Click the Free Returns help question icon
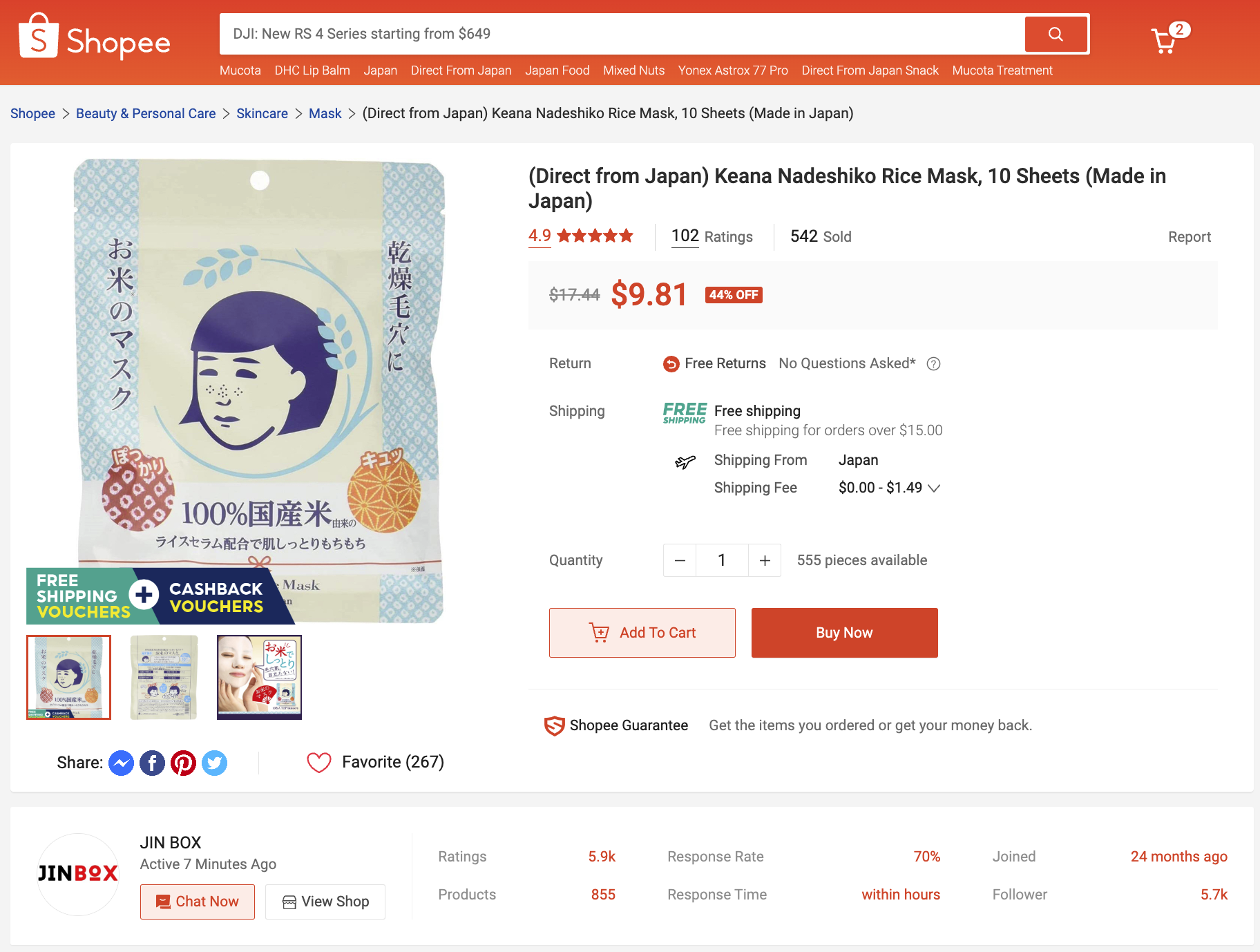The height and width of the screenshot is (952, 1260). [x=933, y=364]
